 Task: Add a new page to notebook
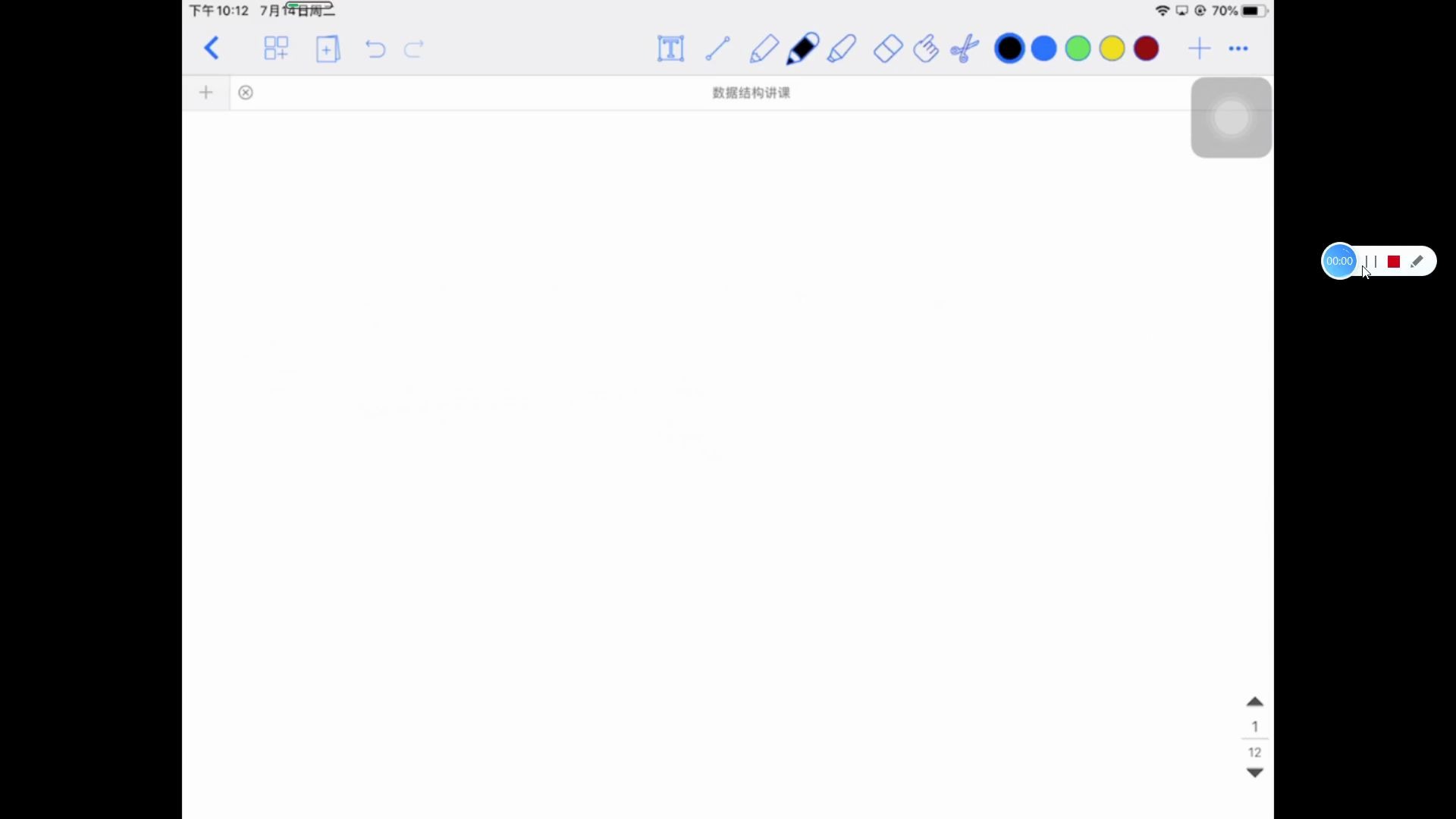[328, 49]
